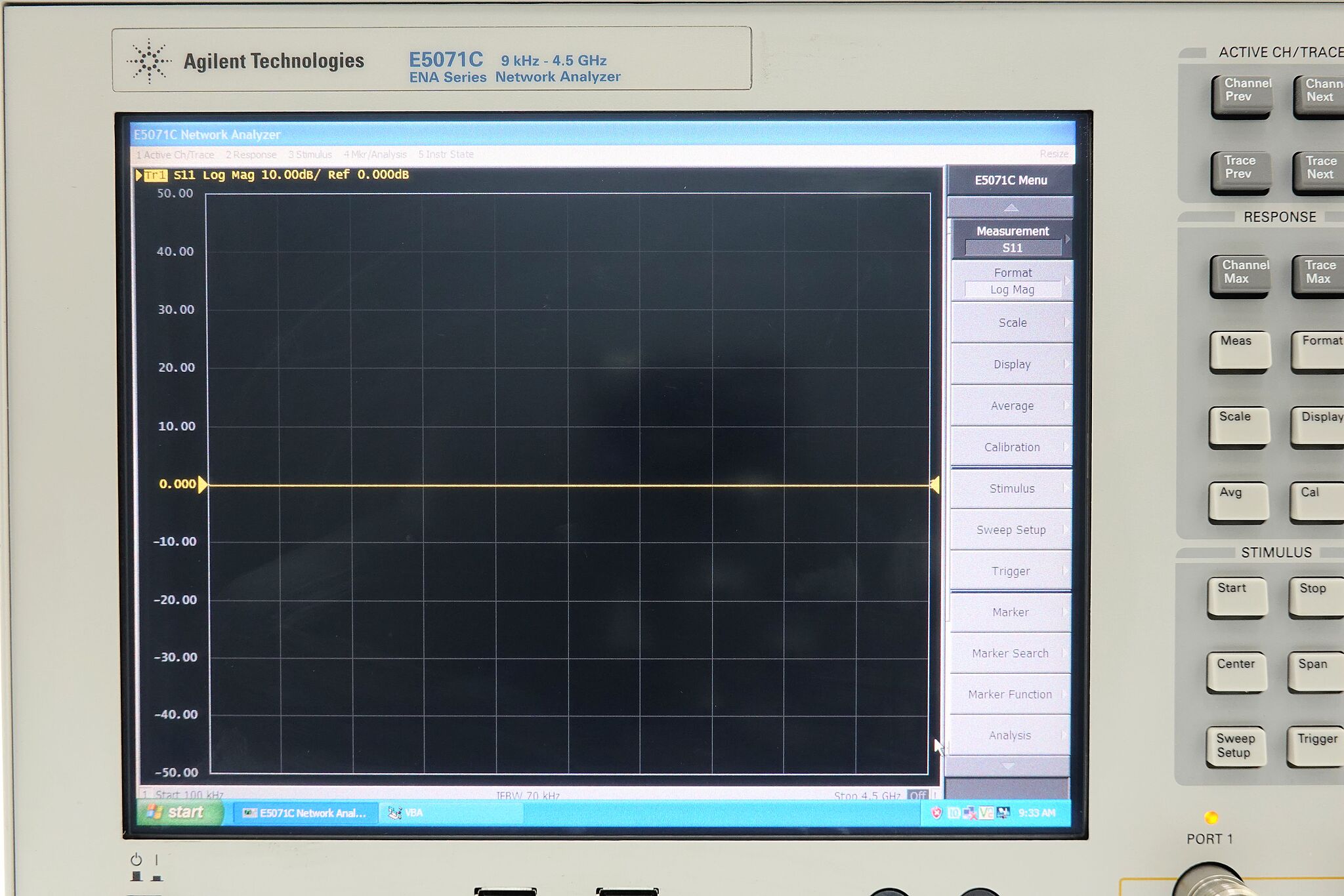The height and width of the screenshot is (896, 1344).
Task: Push the hardware Trigger key
Action: click(x=1314, y=747)
